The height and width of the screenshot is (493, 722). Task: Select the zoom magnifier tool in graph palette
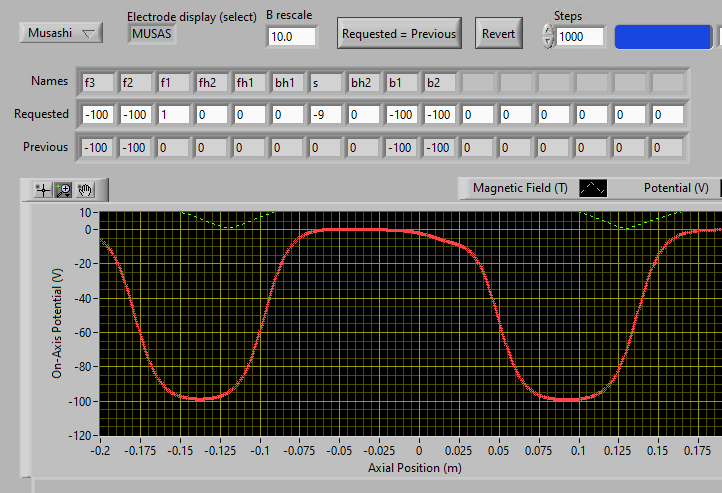pyautogui.click(x=64, y=189)
